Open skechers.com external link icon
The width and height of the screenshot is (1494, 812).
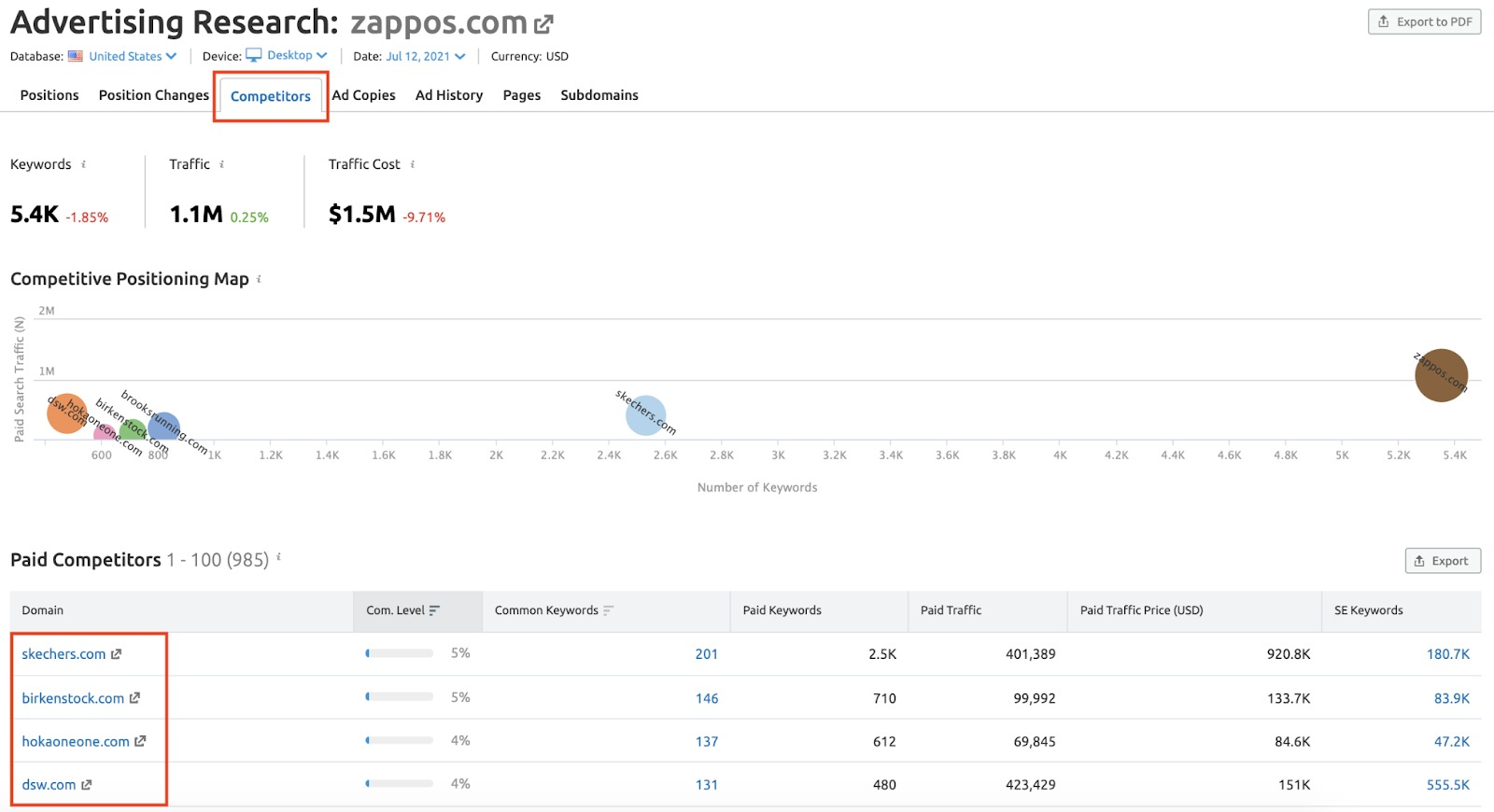(116, 654)
